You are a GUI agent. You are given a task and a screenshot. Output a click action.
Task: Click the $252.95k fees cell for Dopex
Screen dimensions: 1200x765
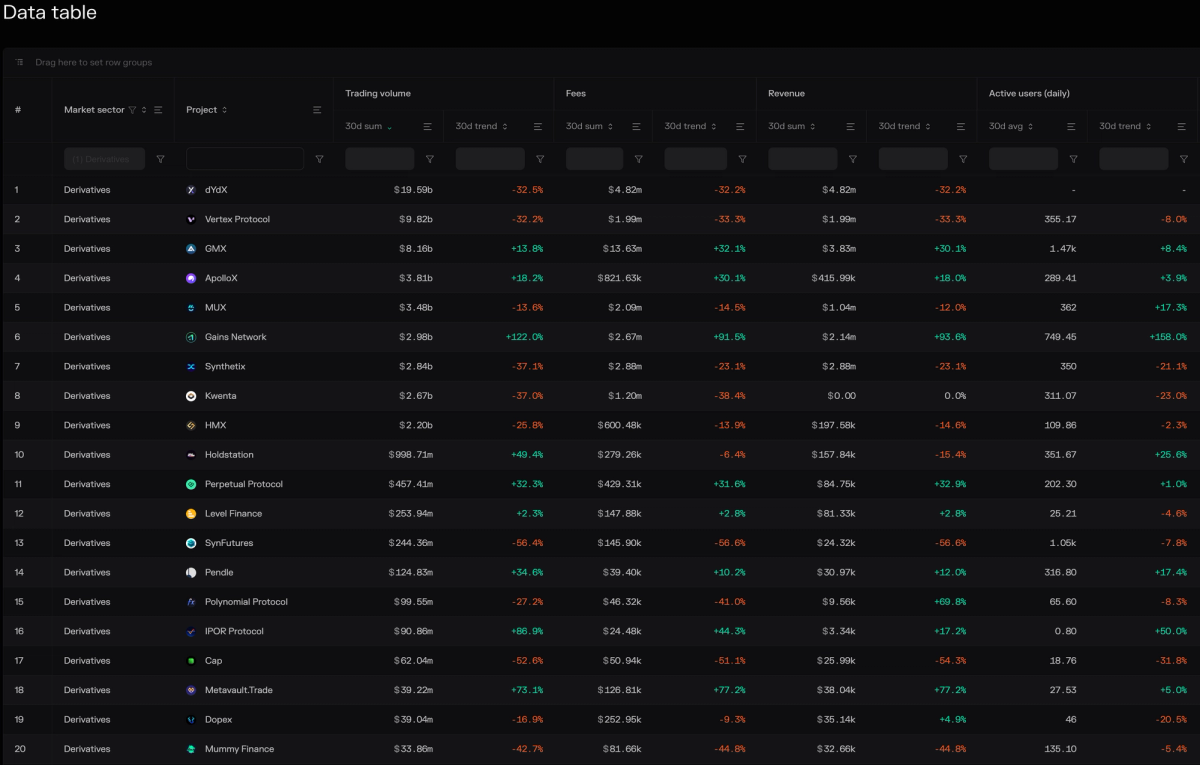click(x=619, y=720)
